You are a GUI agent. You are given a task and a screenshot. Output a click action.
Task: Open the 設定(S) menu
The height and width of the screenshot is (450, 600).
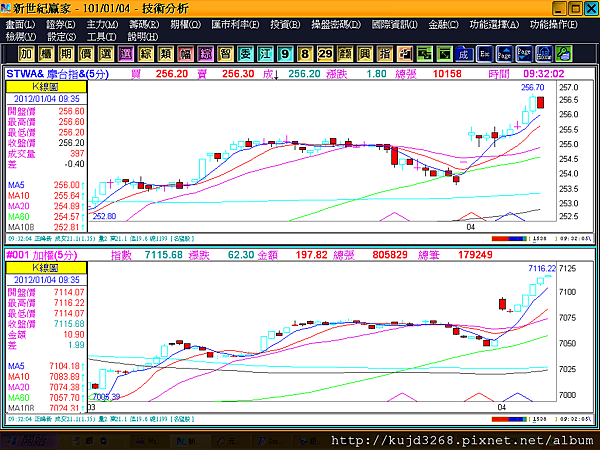(x=61, y=37)
